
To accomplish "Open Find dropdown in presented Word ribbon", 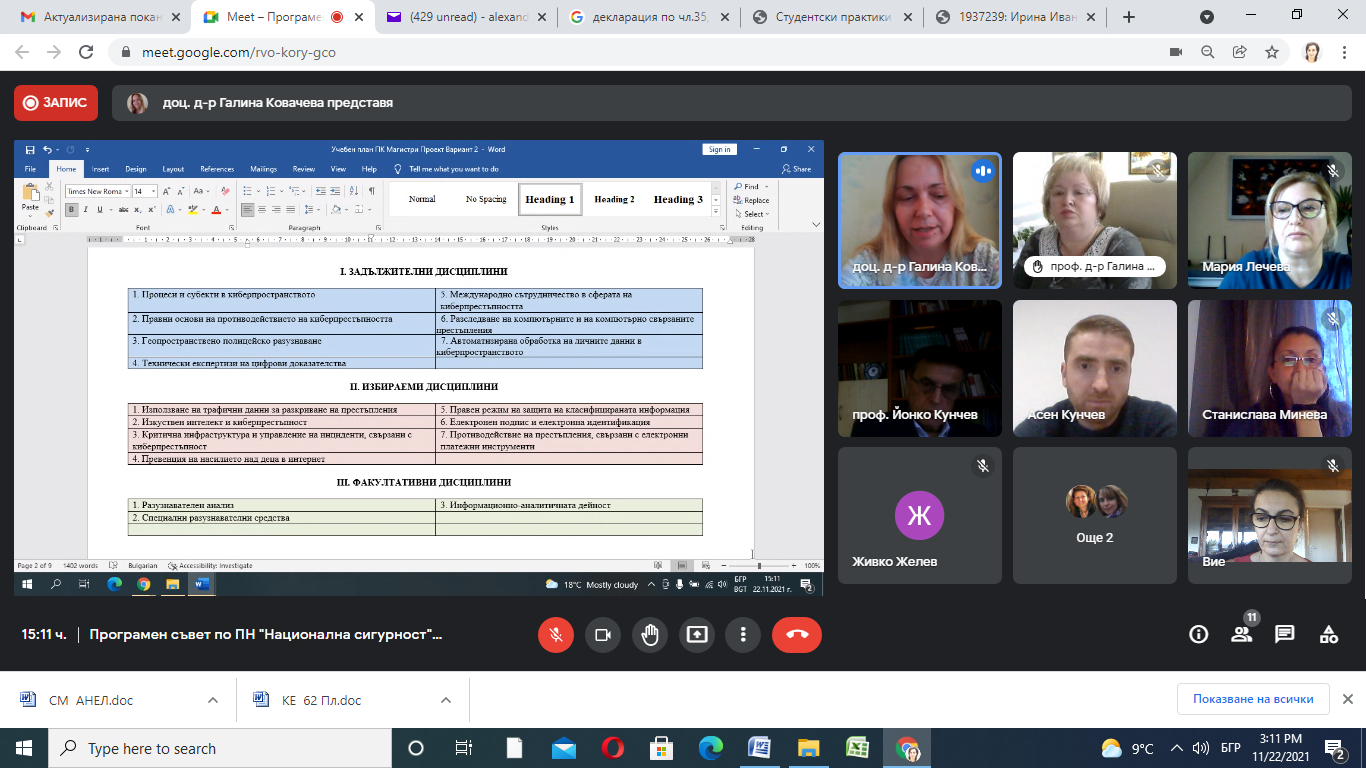I will click(749, 187).
